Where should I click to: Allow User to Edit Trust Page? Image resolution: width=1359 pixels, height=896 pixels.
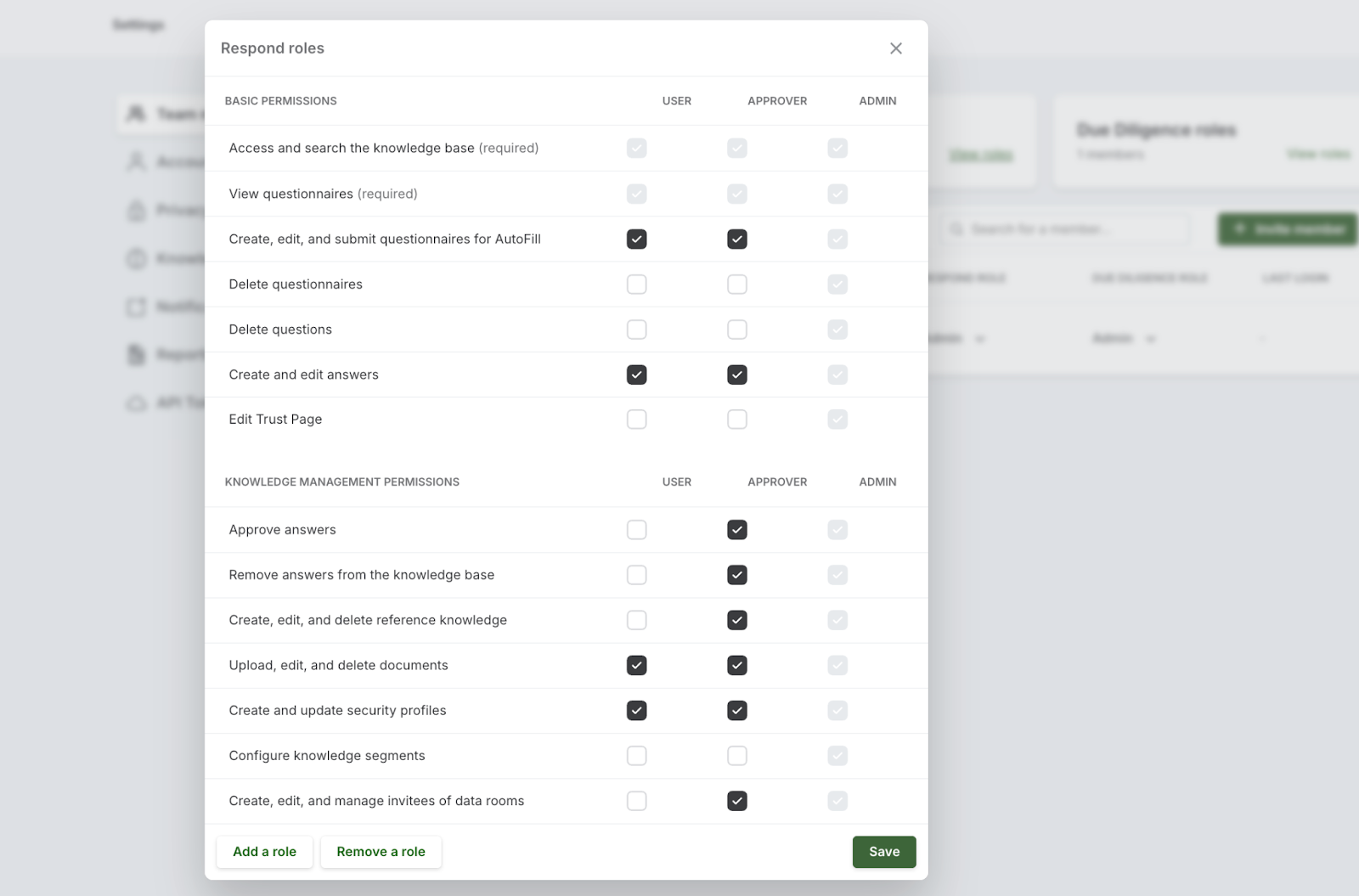point(636,419)
